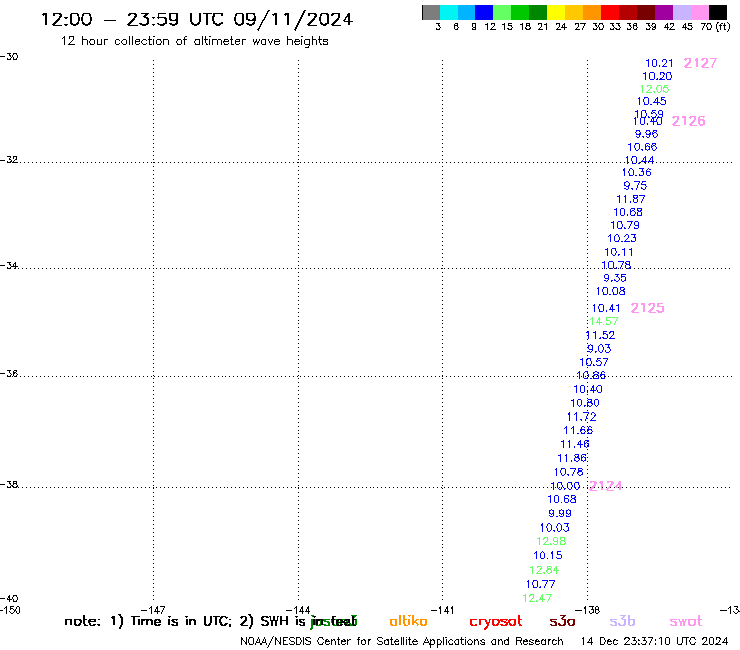Click the wave height value 10.44
Screen dimensions: 740x650
[639, 160]
